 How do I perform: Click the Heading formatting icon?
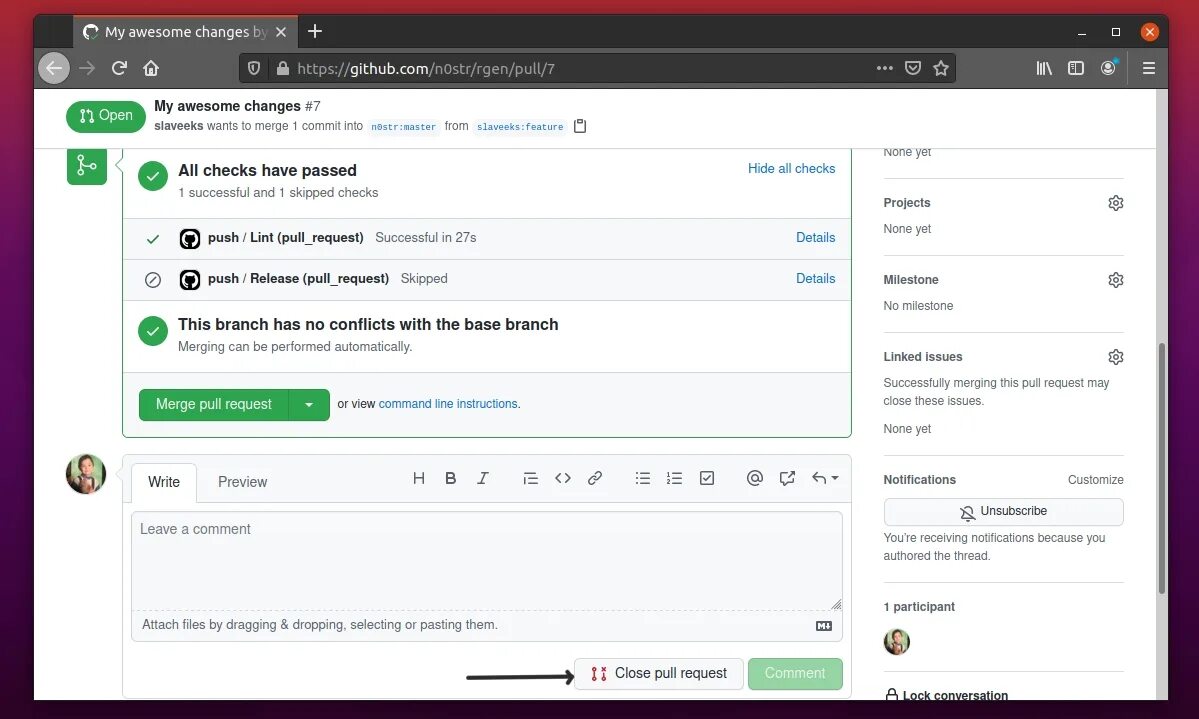click(418, 478)
